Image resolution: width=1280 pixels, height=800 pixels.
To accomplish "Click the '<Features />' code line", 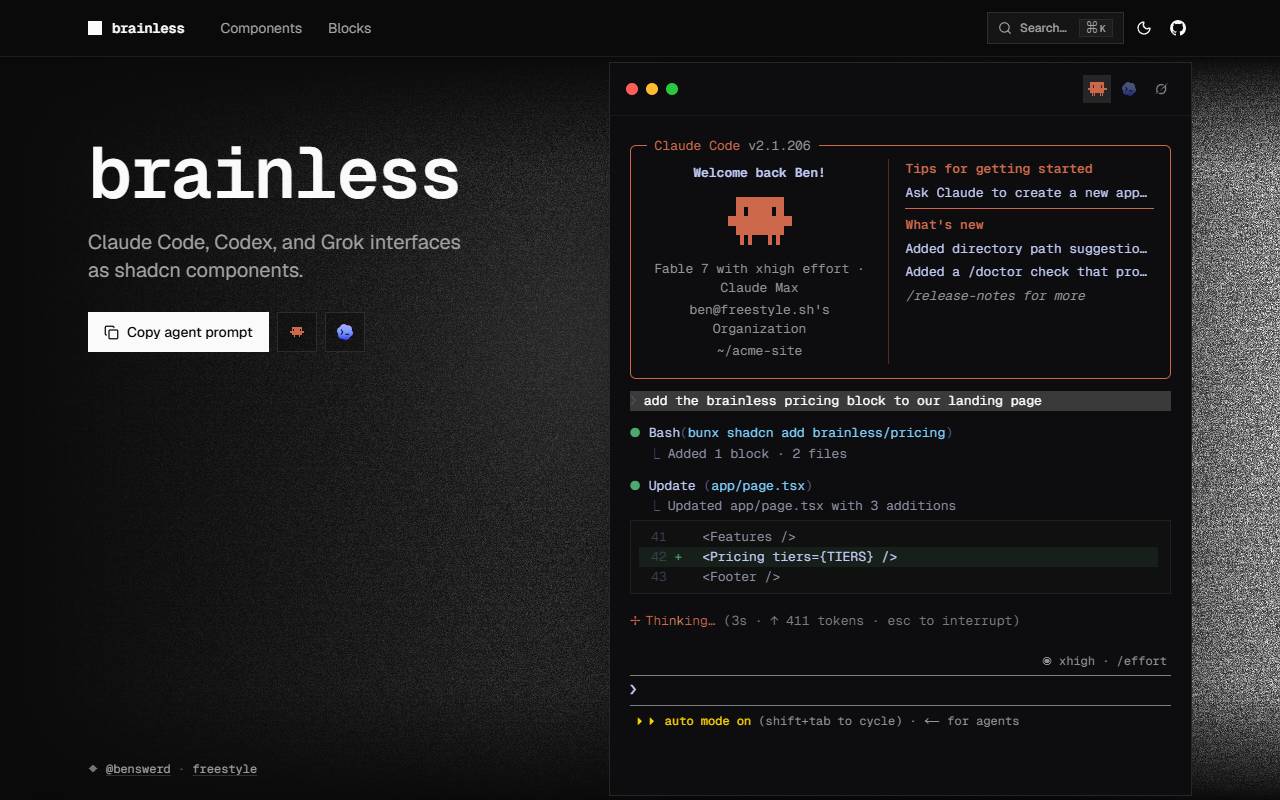I will (749, 537).
